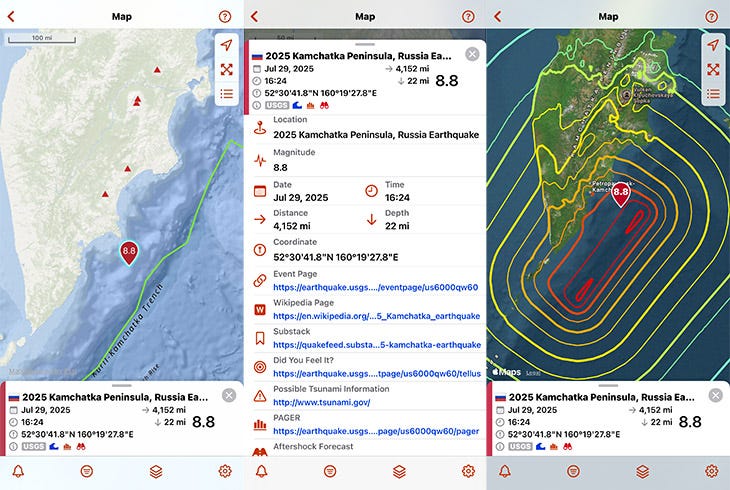Open help on the middle Map screen
The width and height of the screenshot is (730, 490).
coord(468,17)
